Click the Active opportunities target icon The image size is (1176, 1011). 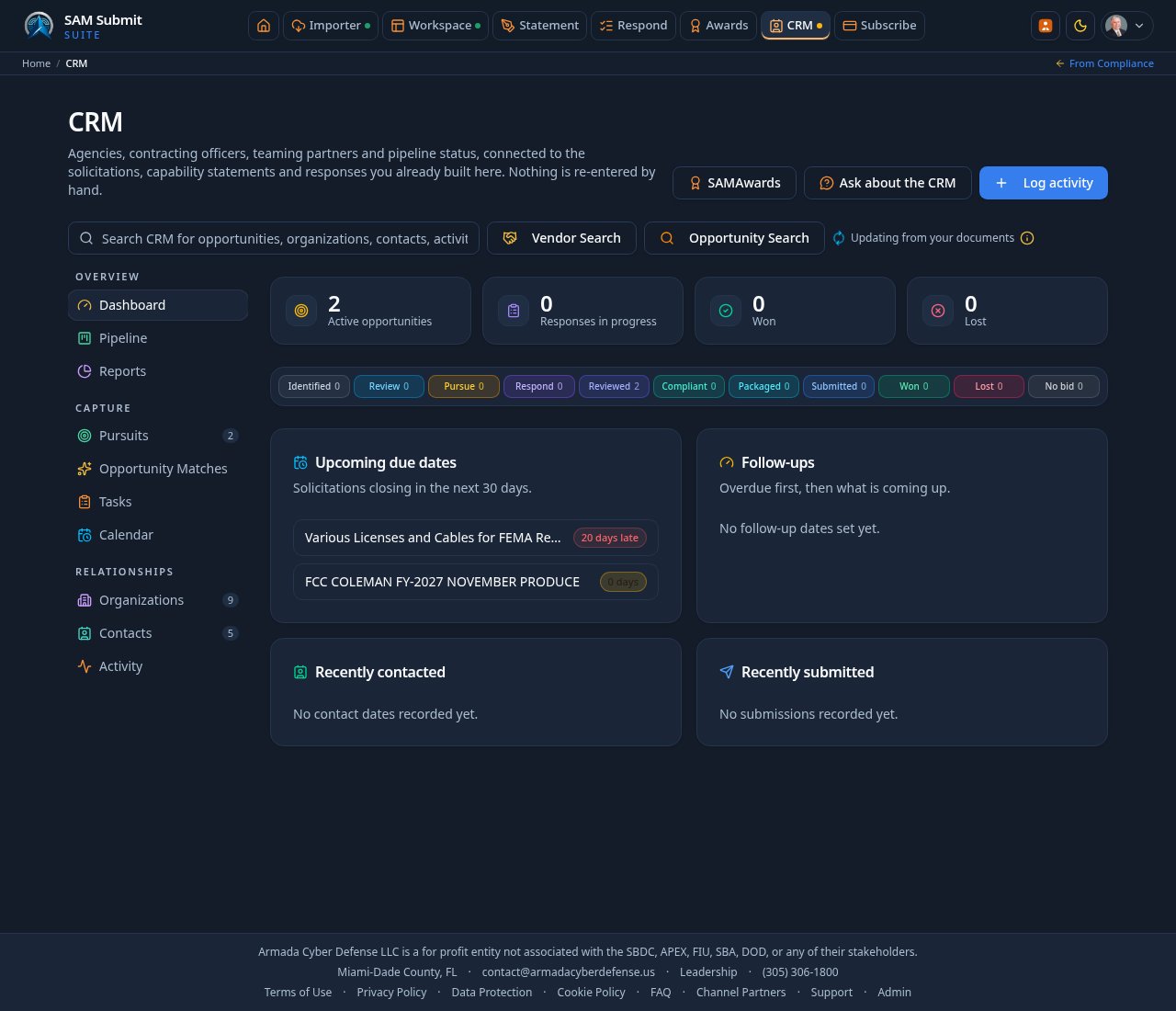click(x=300, y=311)
